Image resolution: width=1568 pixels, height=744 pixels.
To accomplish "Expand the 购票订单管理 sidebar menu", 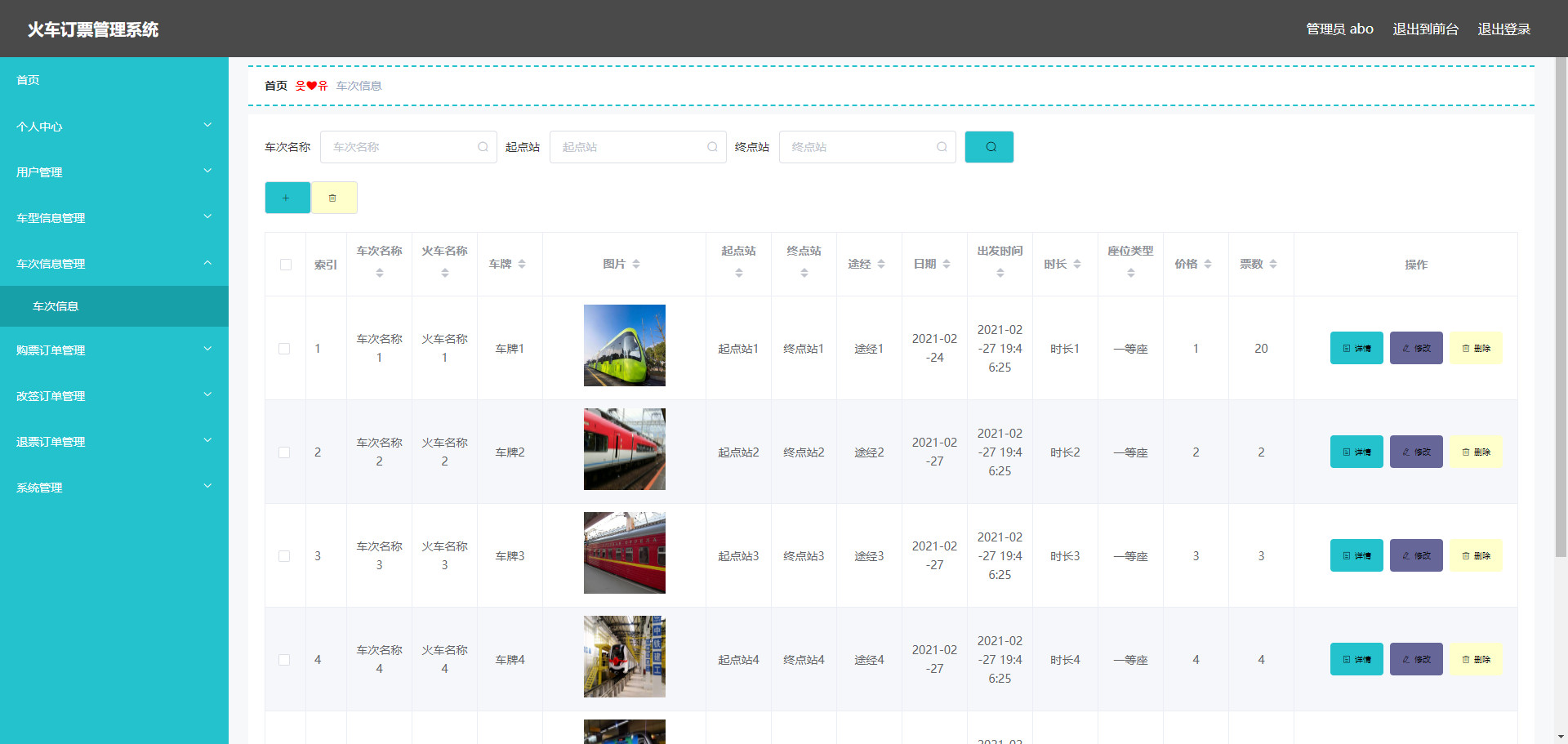I will pos(114,350).
